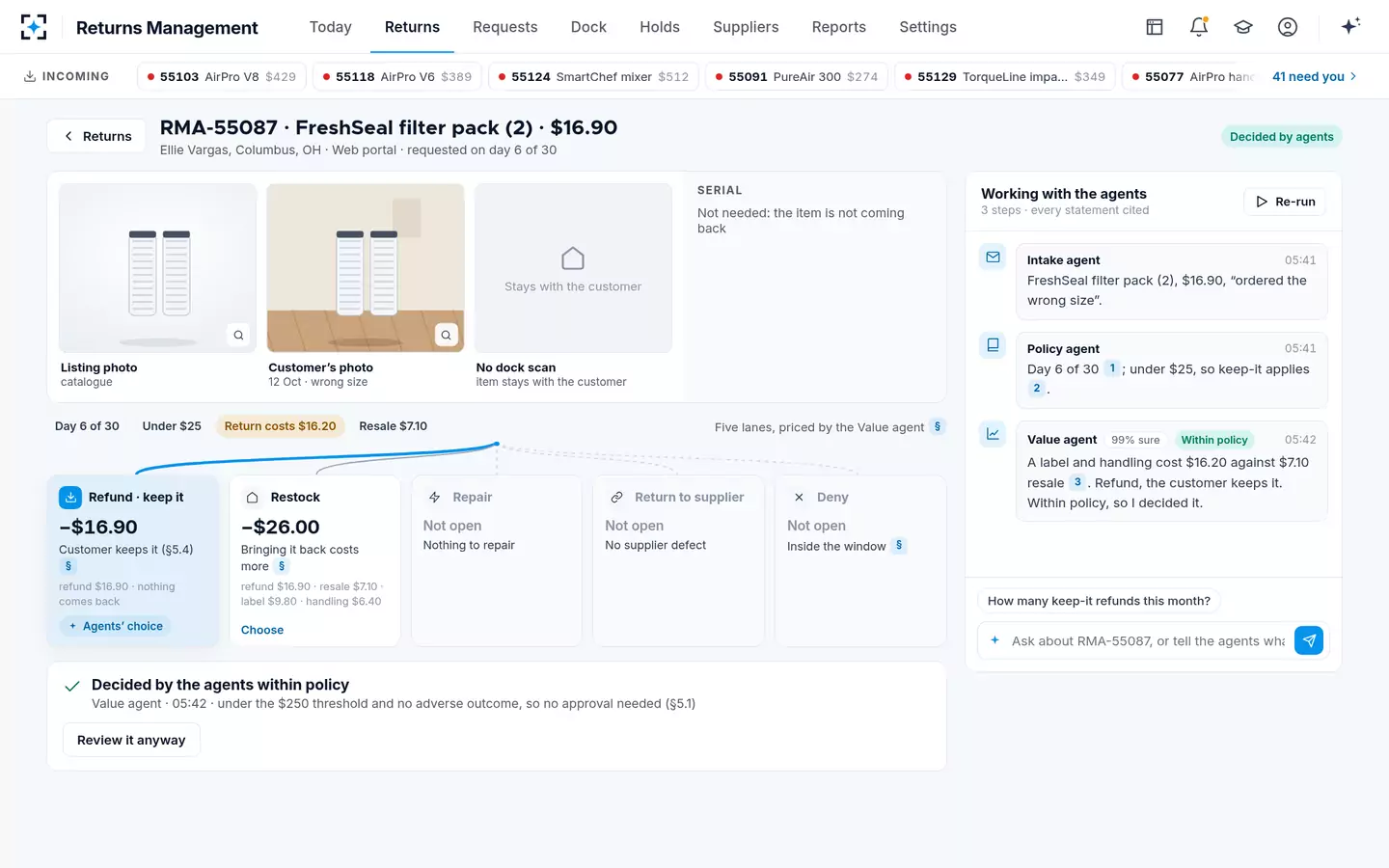Select the Refund keep it lane card
1389x868 pixels.
[x=133, y=560]
